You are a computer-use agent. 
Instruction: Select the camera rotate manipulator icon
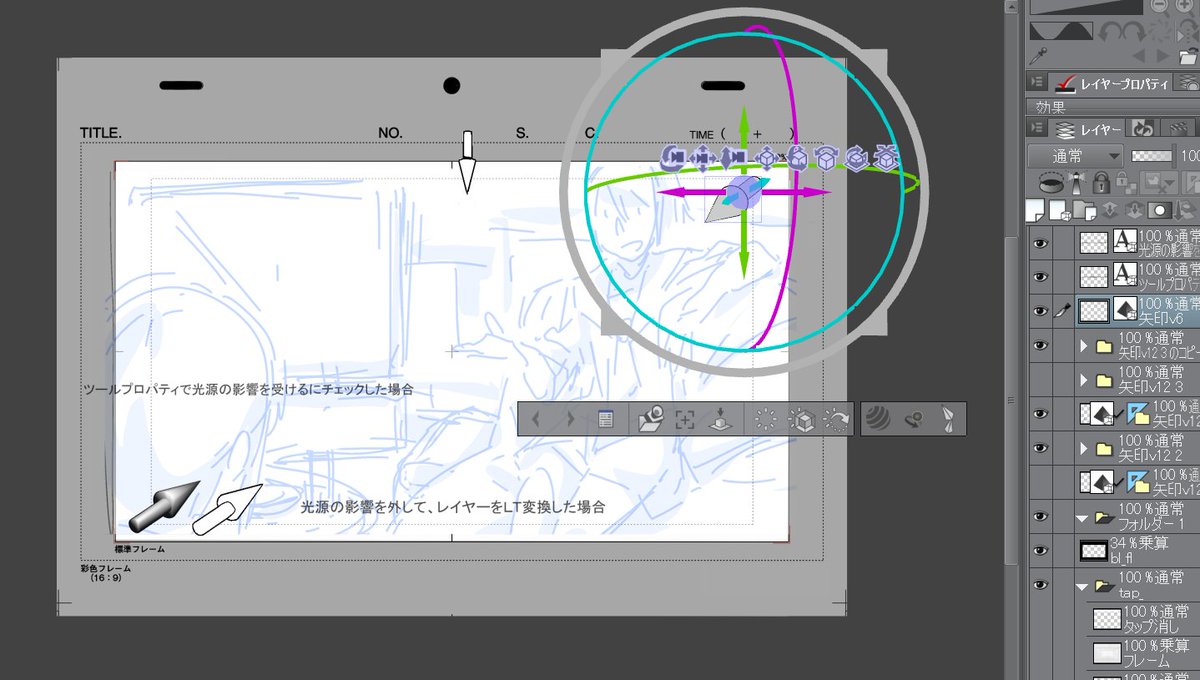(x=673, y=157)
